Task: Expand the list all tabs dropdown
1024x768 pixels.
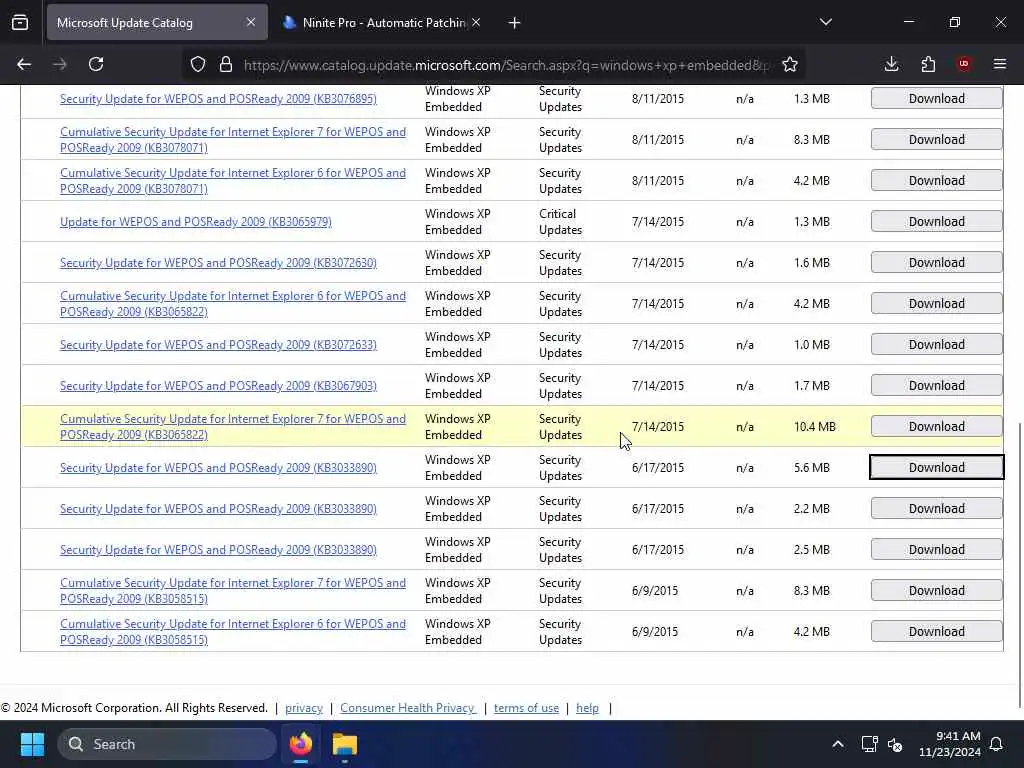Action: pyautogui.click(x=826, y=22)
